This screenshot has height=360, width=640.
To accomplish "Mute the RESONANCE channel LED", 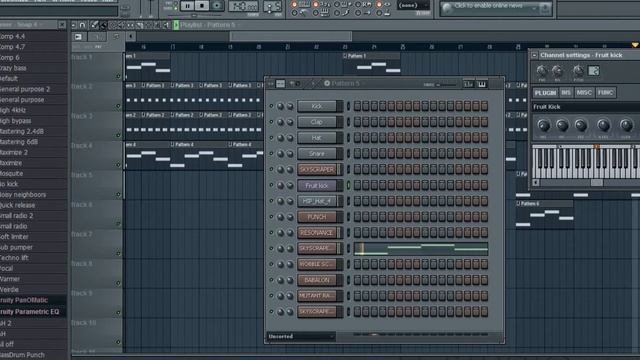I will tap(271, 233).
